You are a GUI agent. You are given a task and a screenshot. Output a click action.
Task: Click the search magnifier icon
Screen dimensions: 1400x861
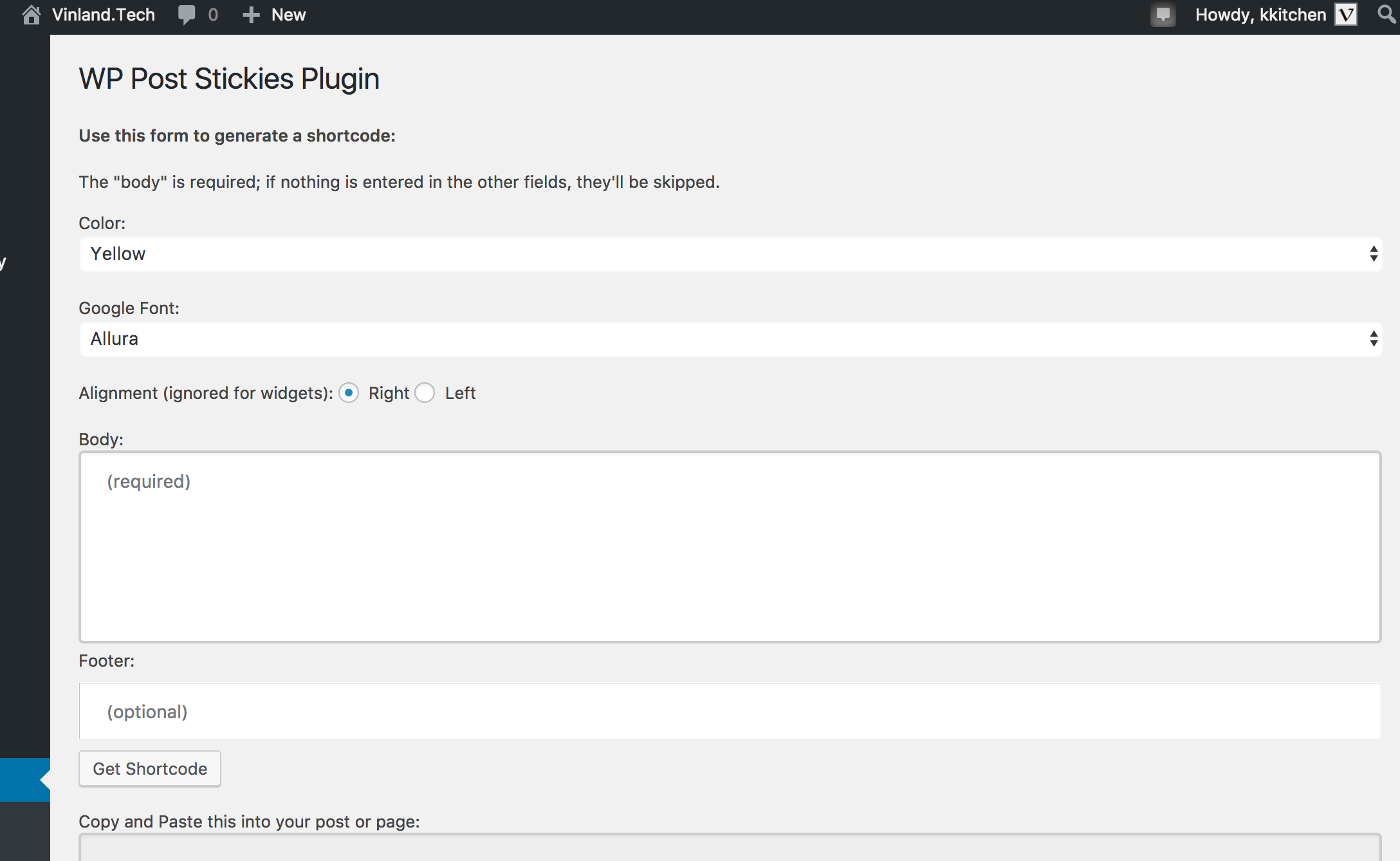tap(1387, 14)
